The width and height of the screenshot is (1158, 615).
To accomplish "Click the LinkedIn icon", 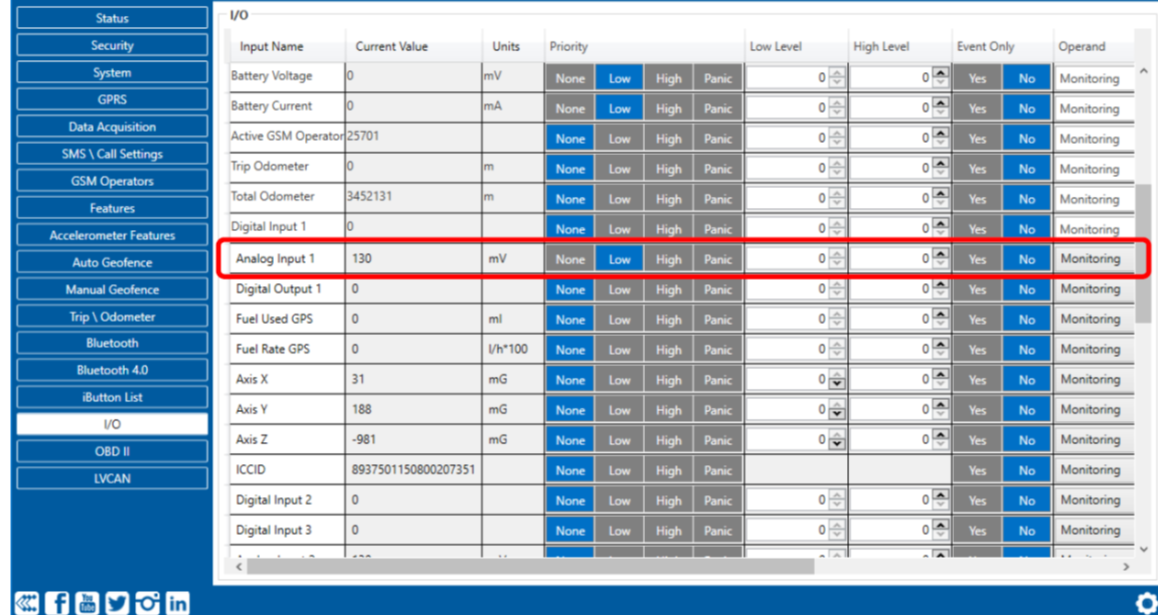I will (x=177, y=602).
